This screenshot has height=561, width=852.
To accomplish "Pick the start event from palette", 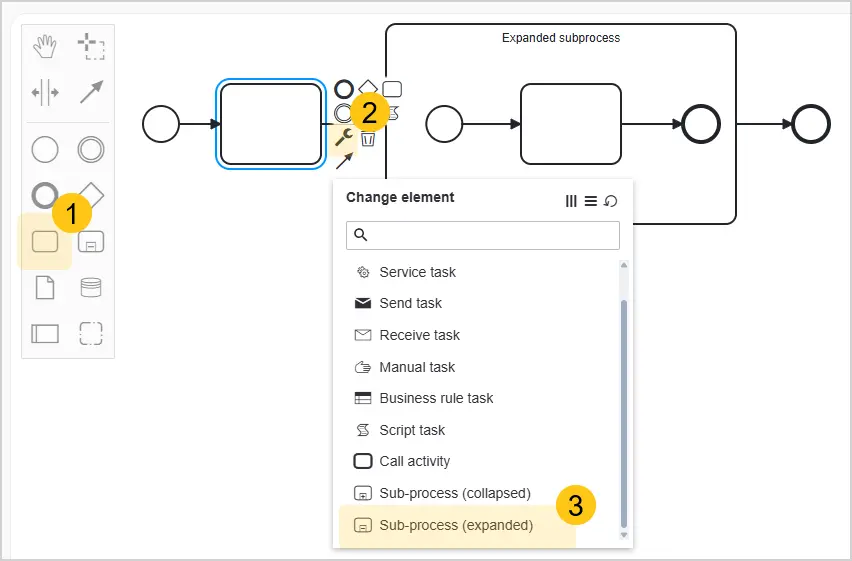I will pyautogui.click(x=45, y=149).
